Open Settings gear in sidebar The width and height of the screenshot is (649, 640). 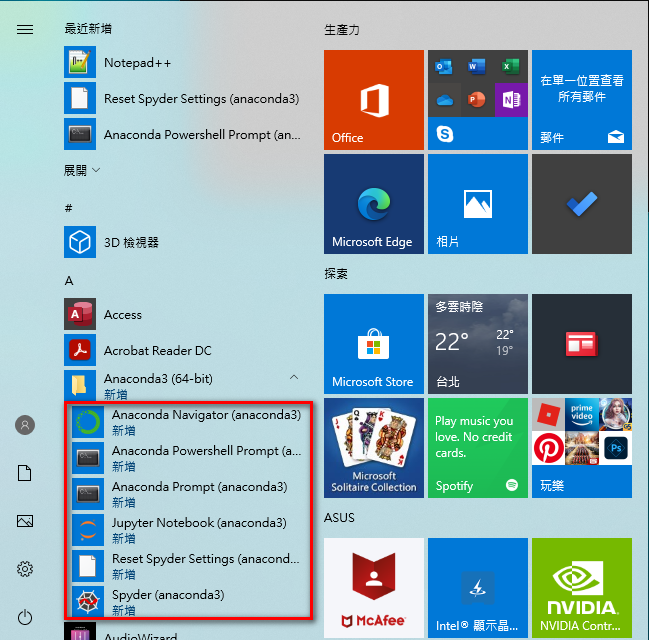[25, 569]
